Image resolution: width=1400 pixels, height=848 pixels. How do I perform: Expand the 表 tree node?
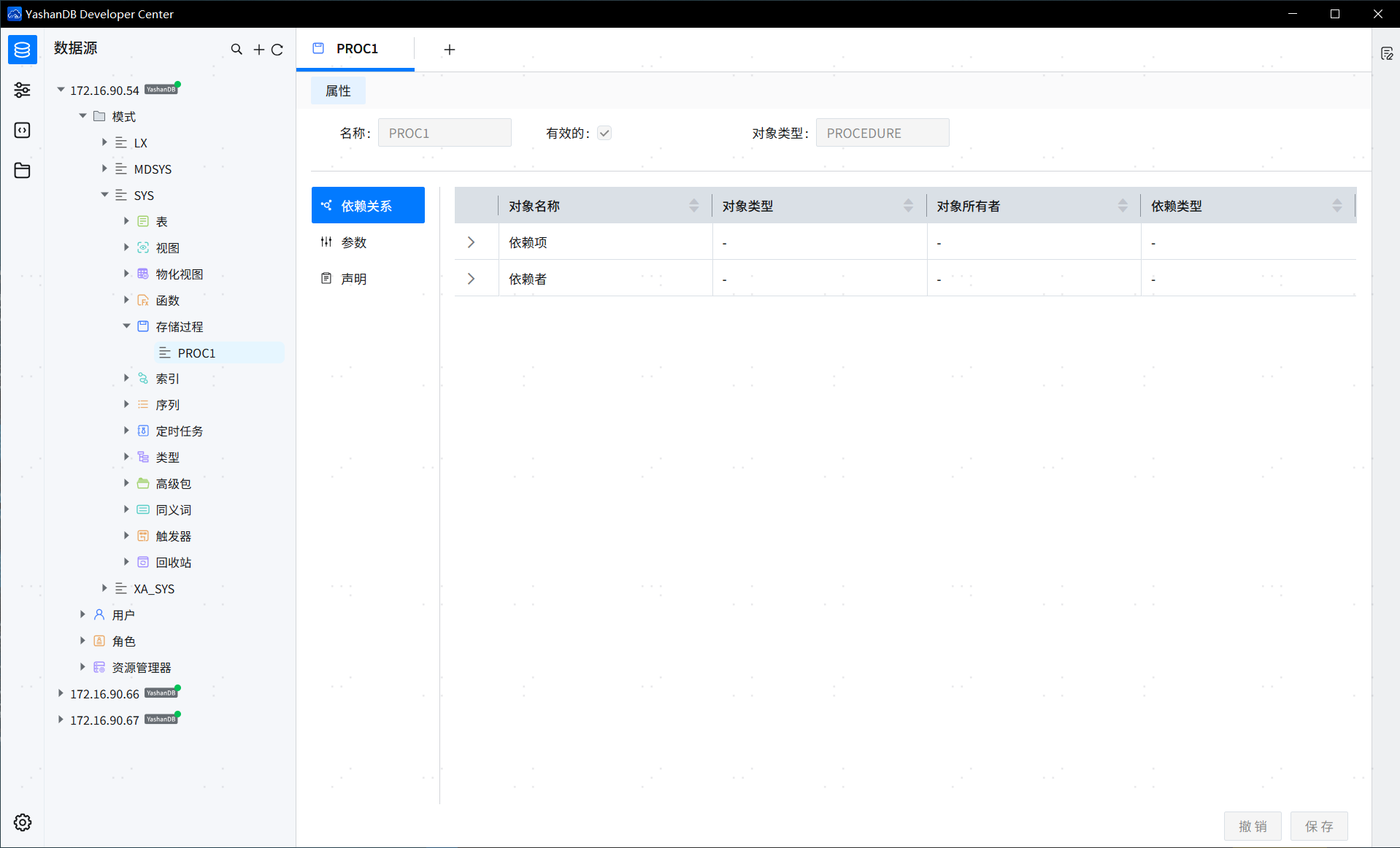[126, 221]
